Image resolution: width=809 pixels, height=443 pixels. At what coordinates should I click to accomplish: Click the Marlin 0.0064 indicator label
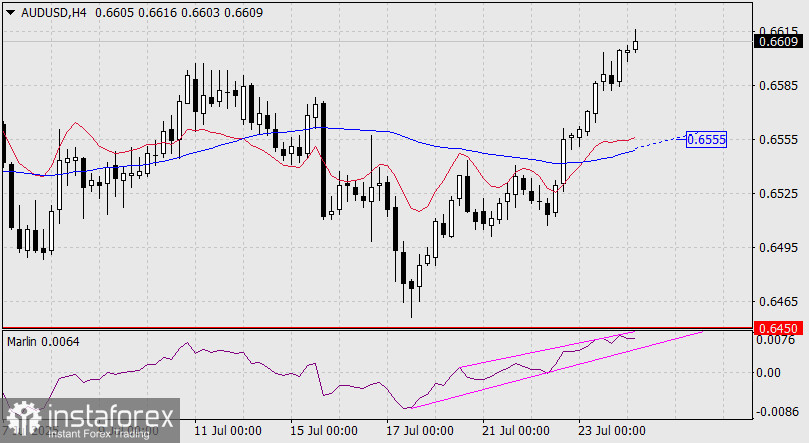pyautogui.click(x=43, y=342)
